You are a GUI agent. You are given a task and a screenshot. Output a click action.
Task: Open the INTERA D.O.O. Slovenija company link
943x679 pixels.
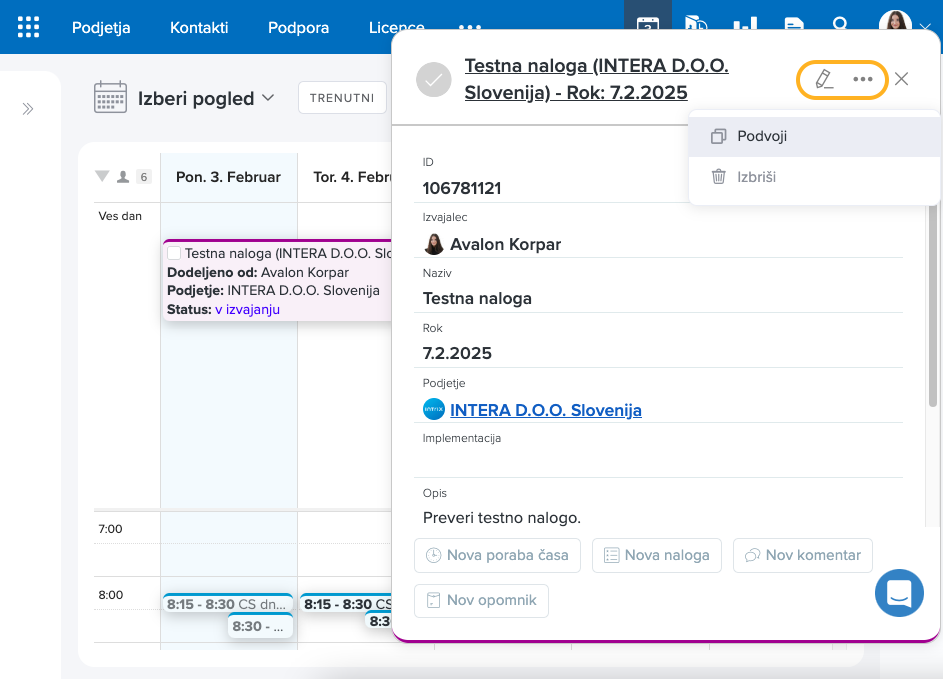coord(545,410)
